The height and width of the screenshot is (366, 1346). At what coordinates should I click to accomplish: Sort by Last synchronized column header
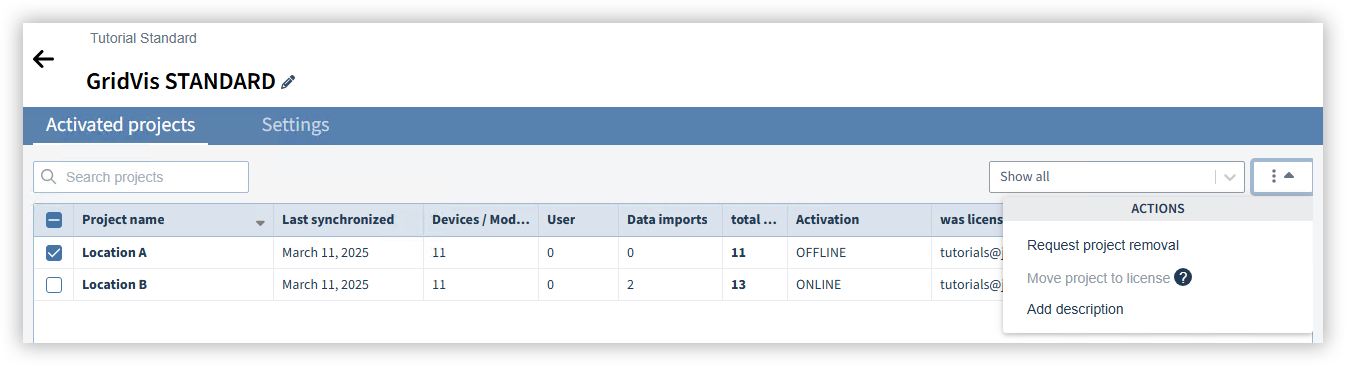(x=338, y=220)
